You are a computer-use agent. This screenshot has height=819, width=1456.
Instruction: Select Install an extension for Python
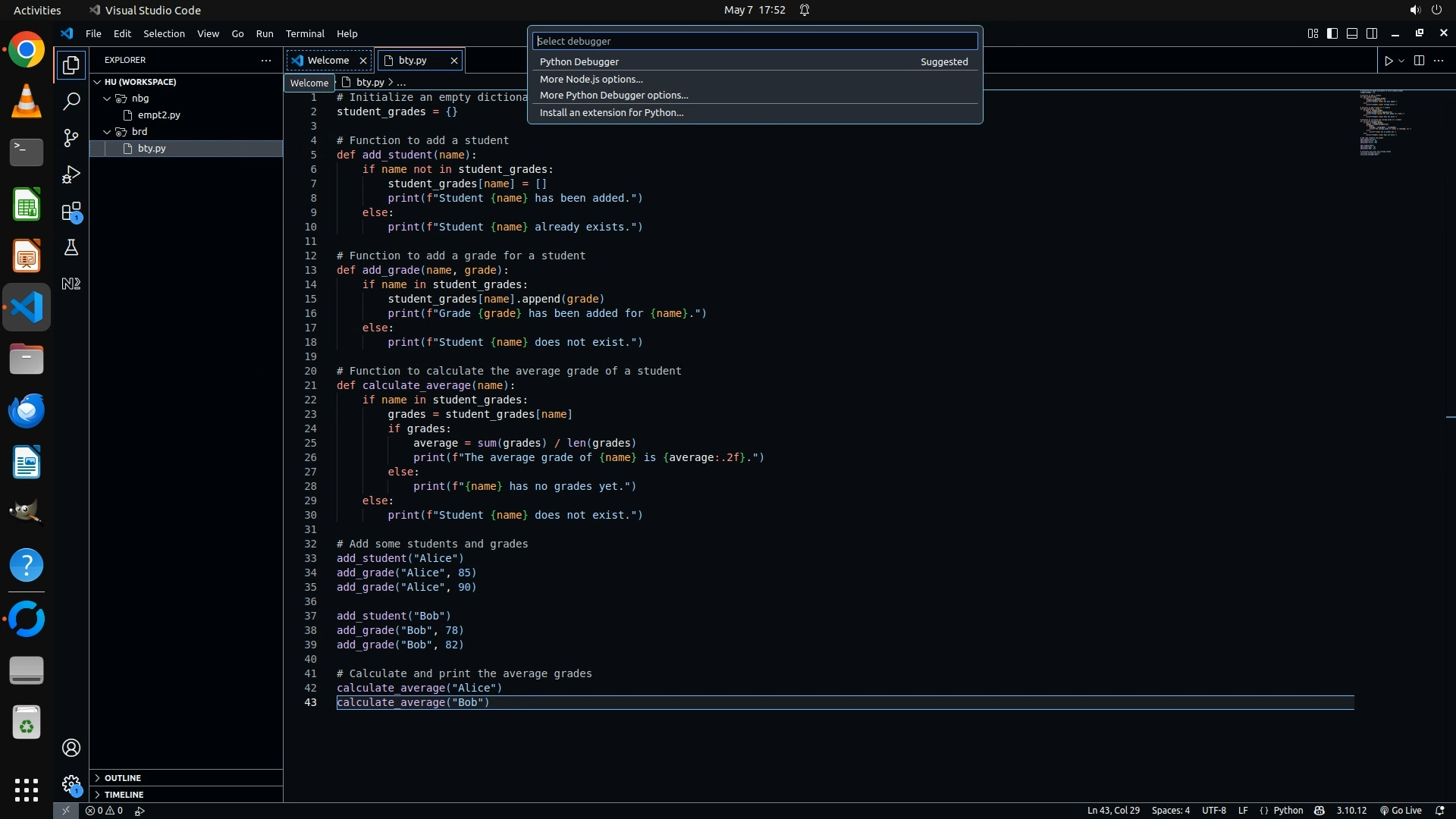611,112
